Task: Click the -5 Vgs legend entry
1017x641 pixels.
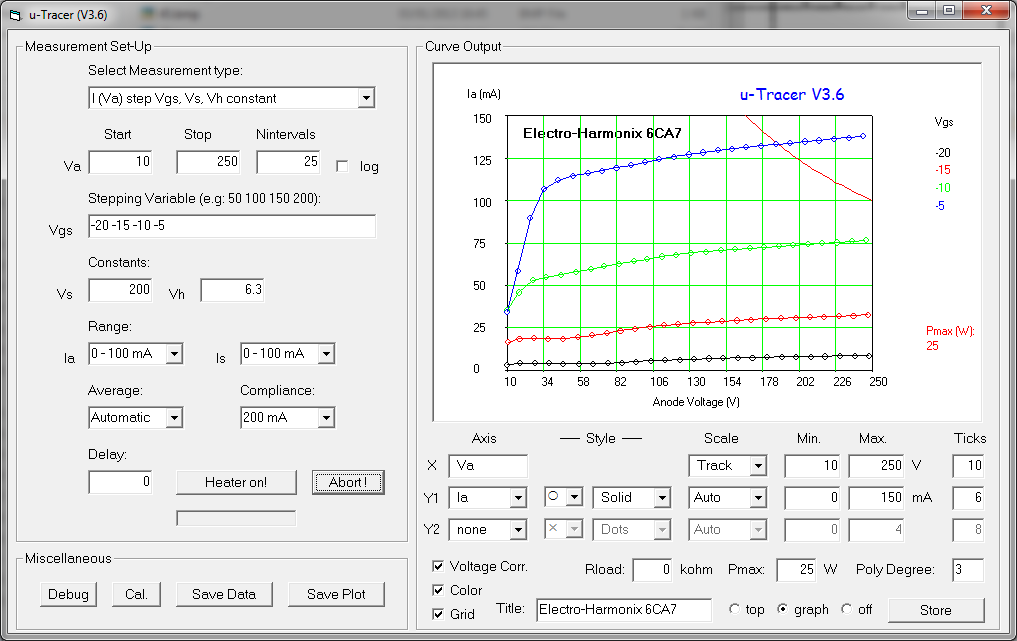Action: 940,206
